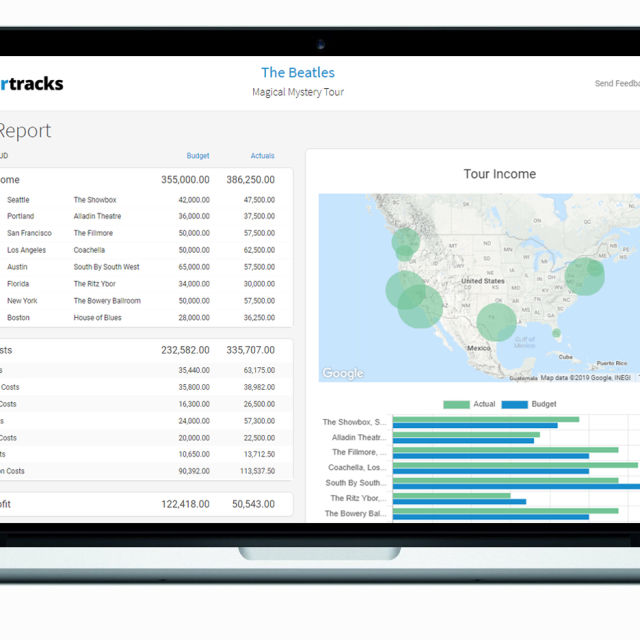The height and width of the screenshot is (640, 640).
Task: Select The Ritz Ybor venue
Action: point(95,284)
